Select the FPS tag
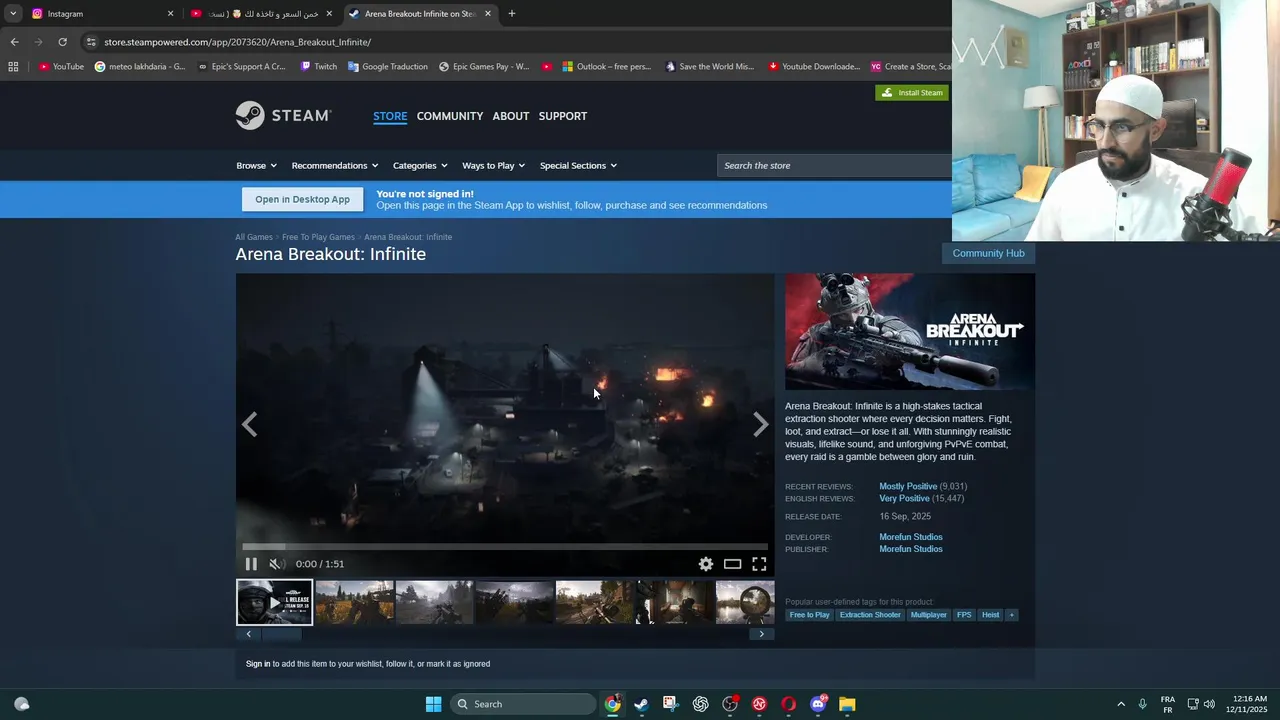 [x=964, y=615]
